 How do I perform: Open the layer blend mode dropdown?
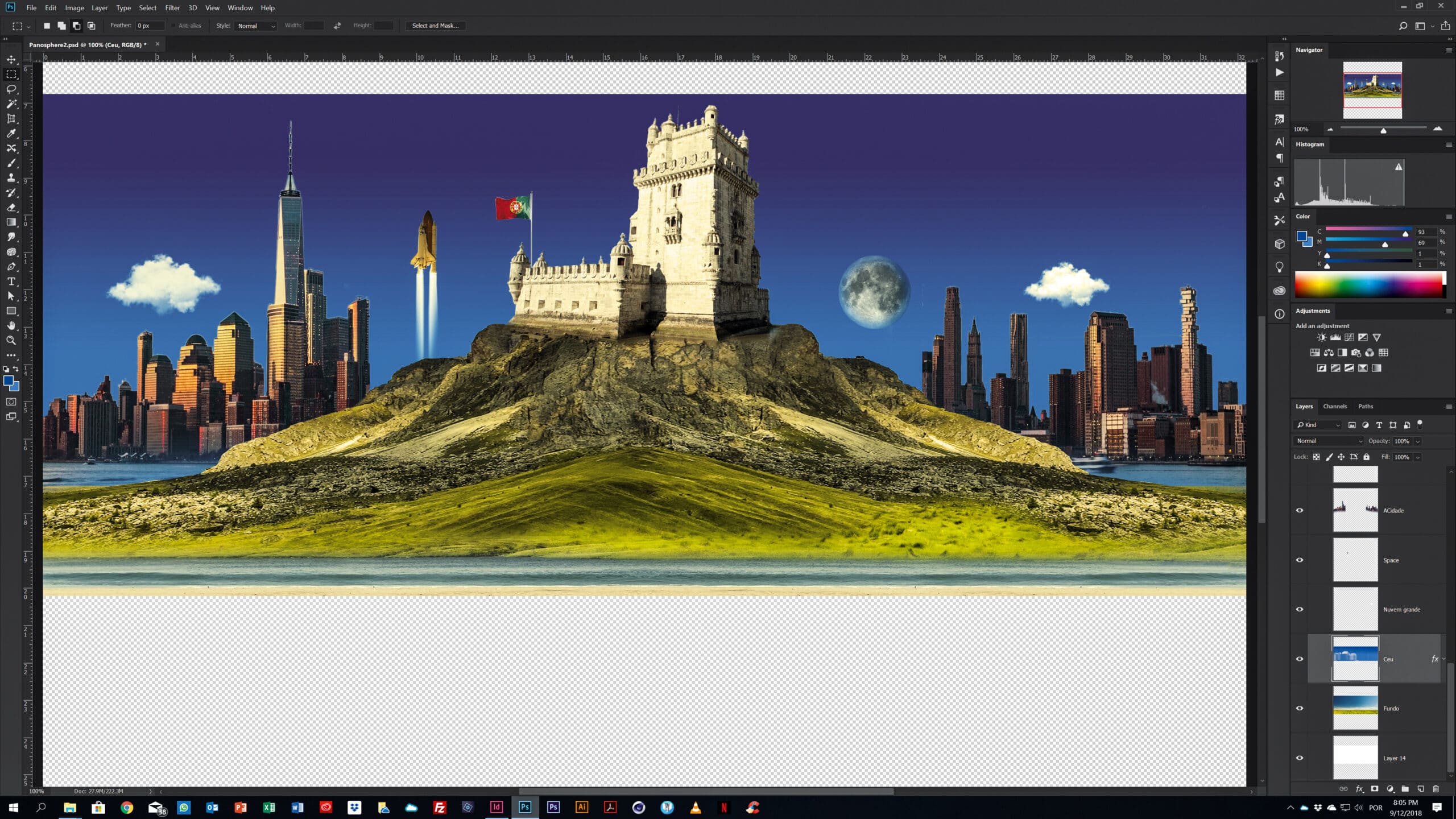point(1329,441)
